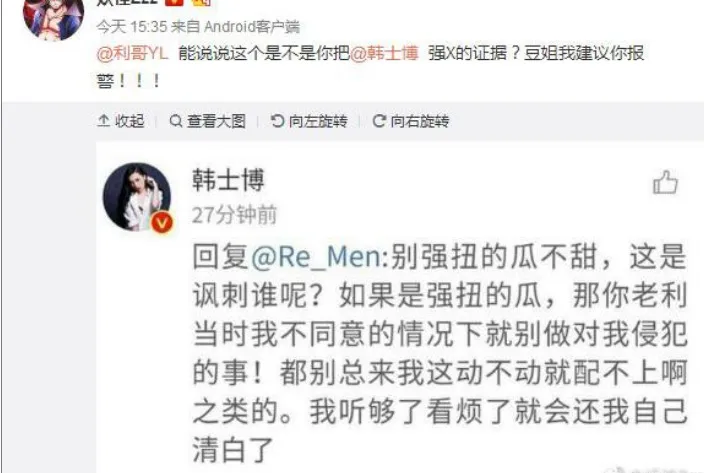Click the poster's username above the timestamp

[127, 2]
